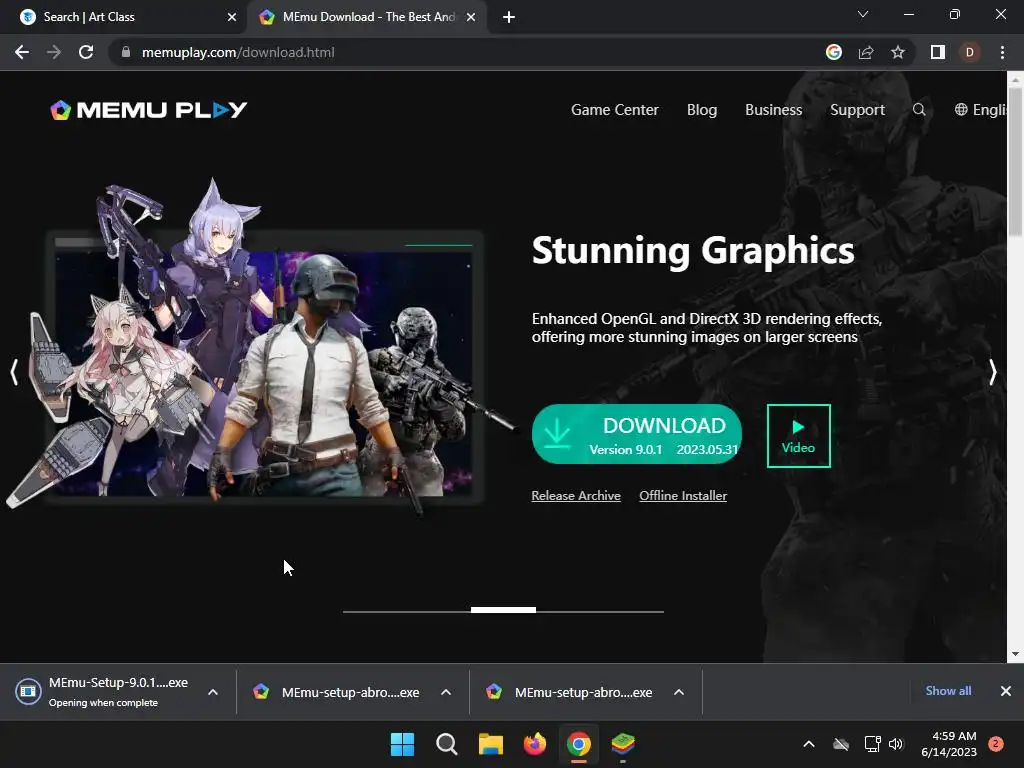The height and width of the screenshot is (768, 1024).
Task: Open the Windows Start menu
Action: (402, 744)
